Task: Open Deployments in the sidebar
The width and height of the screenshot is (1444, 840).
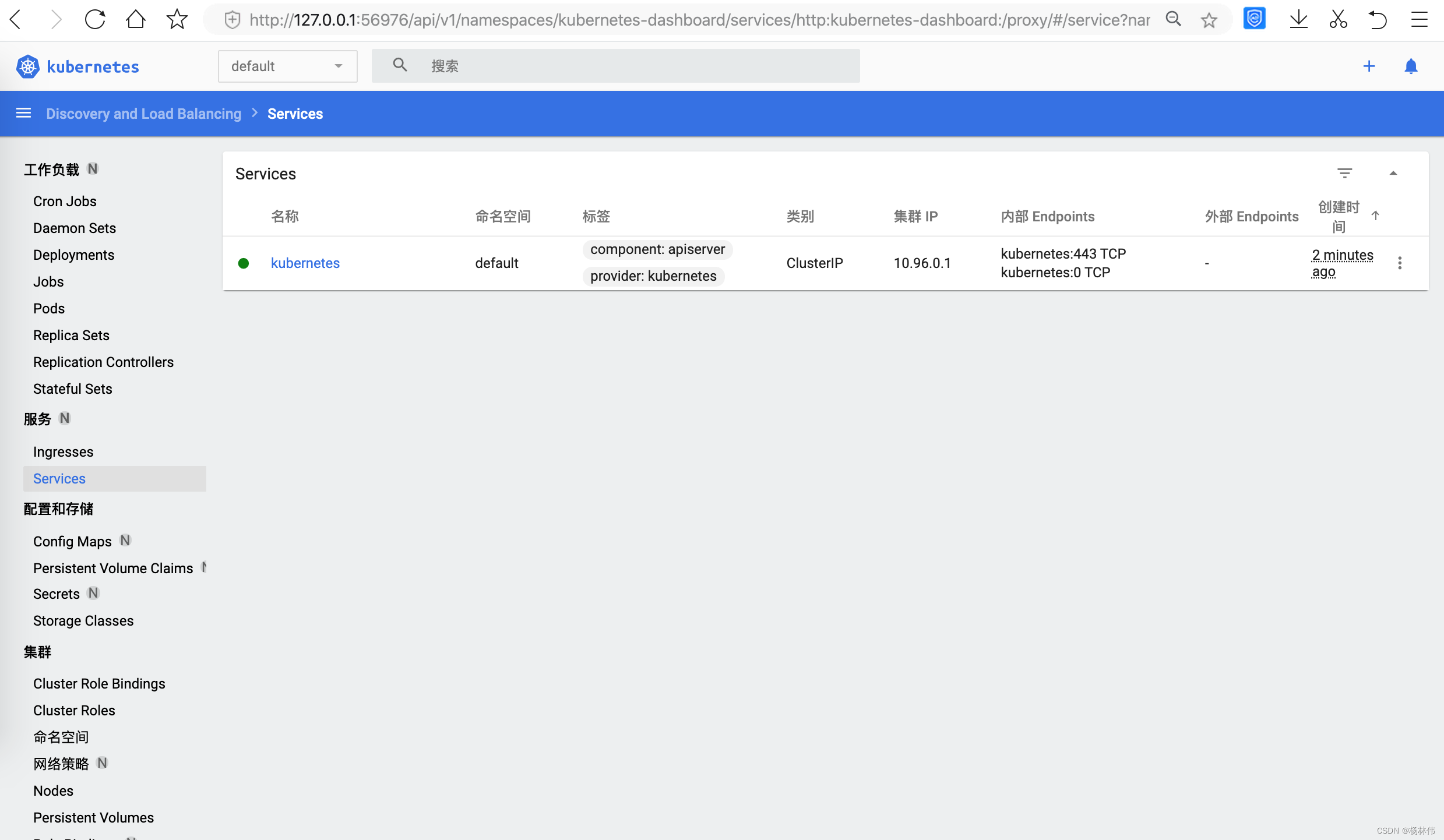Action: (x=73, y=255)
